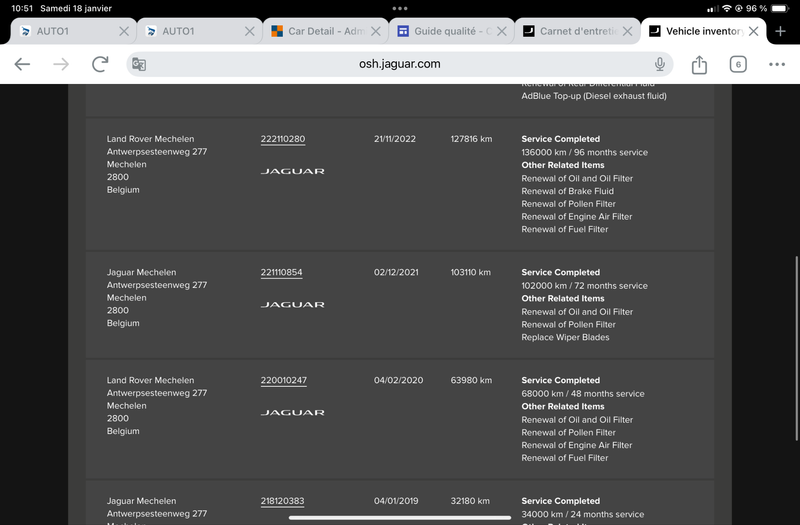Tap the microphone voice search icon

[660, 64]
